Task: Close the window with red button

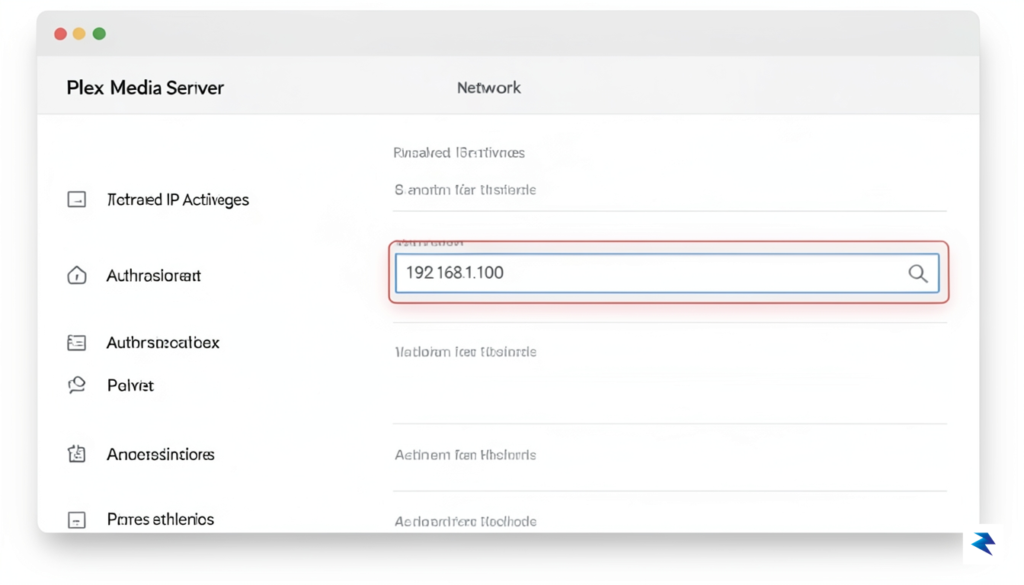Action: click(60, 34)
